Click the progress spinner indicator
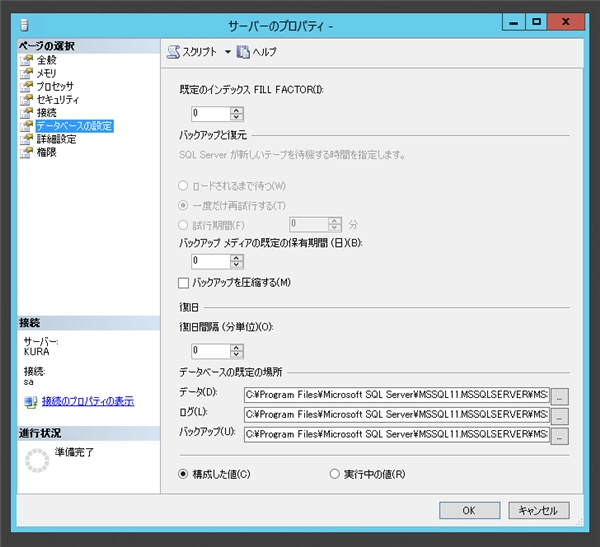The image size is (600, 547). 37,460
